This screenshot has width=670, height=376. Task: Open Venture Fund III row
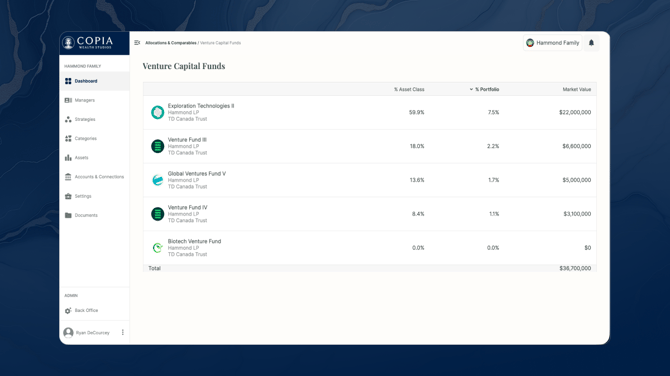pos(370,146)
